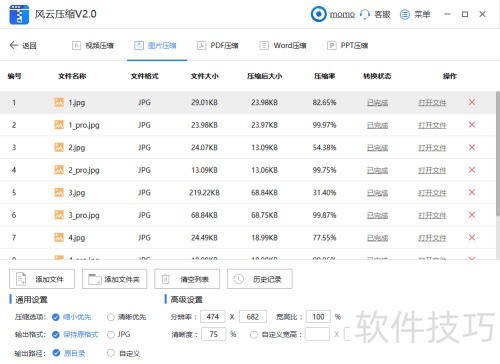The image size is (500, 364).
Task: Click 清晰度 field showing 75
Action: click(214, 334)
